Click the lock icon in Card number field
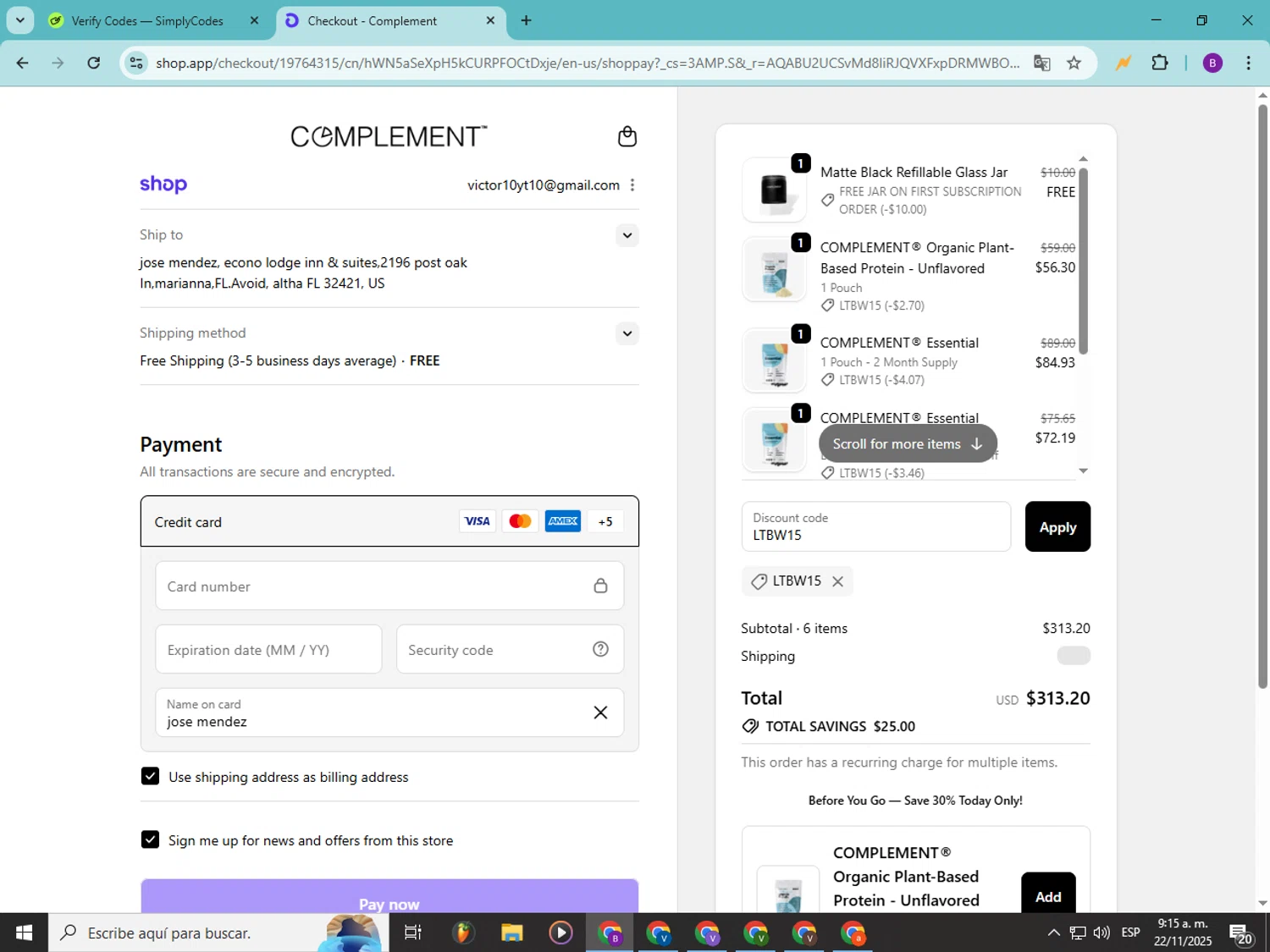The image size is (1270, 952). (x=600, y=586)
